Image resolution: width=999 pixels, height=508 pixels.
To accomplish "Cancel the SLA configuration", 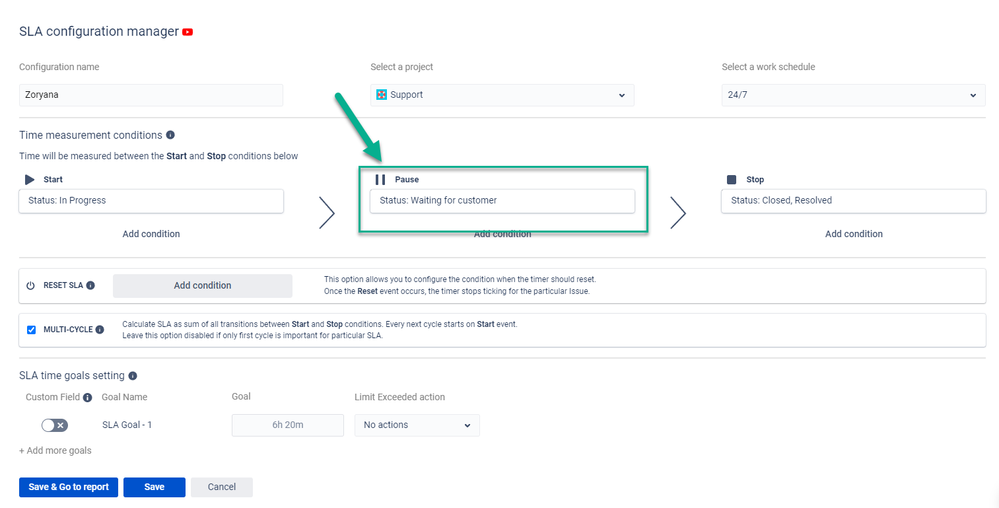I will [222, 487].
